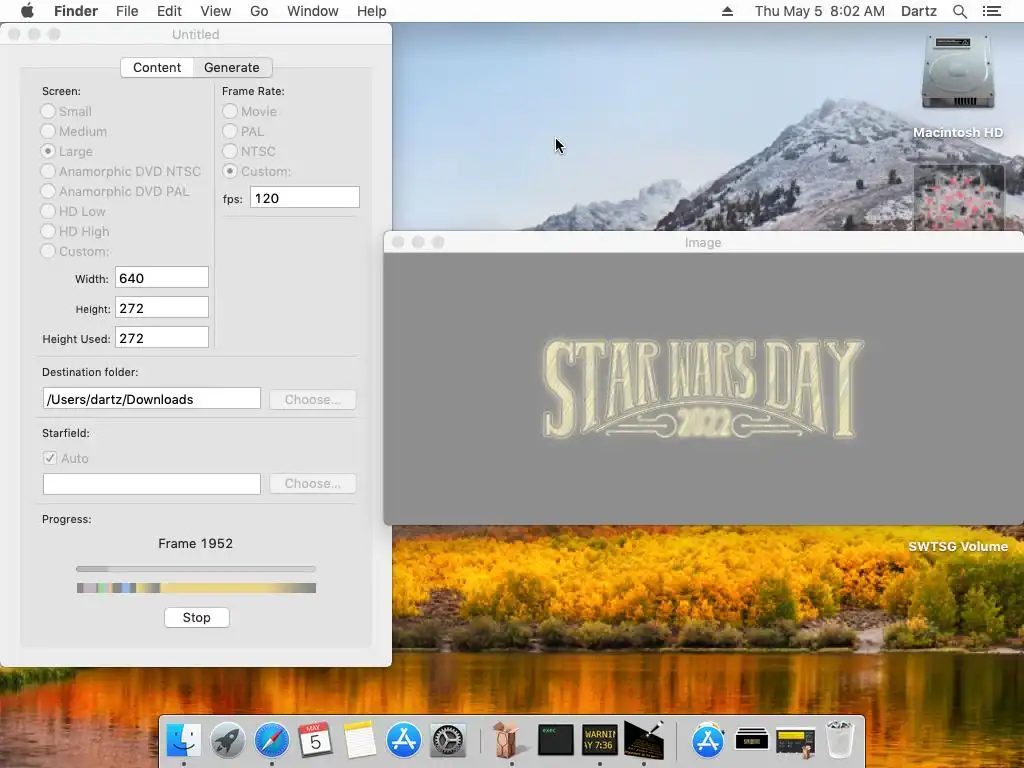This screenshot has height=768, width=1024.
Task: Choose HD Low screen size
Action: 48,211
